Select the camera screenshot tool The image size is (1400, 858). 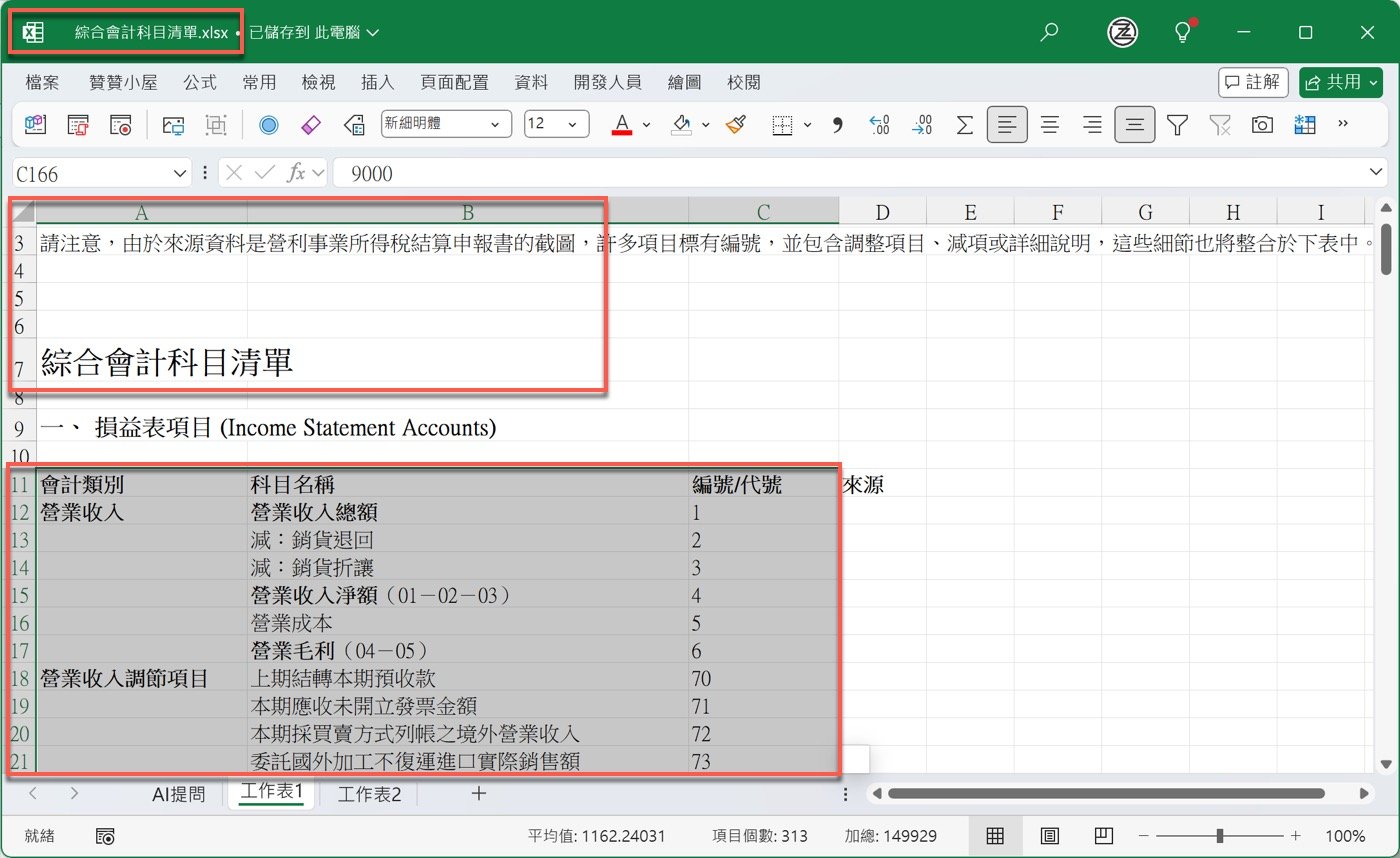pos(1262,125)
